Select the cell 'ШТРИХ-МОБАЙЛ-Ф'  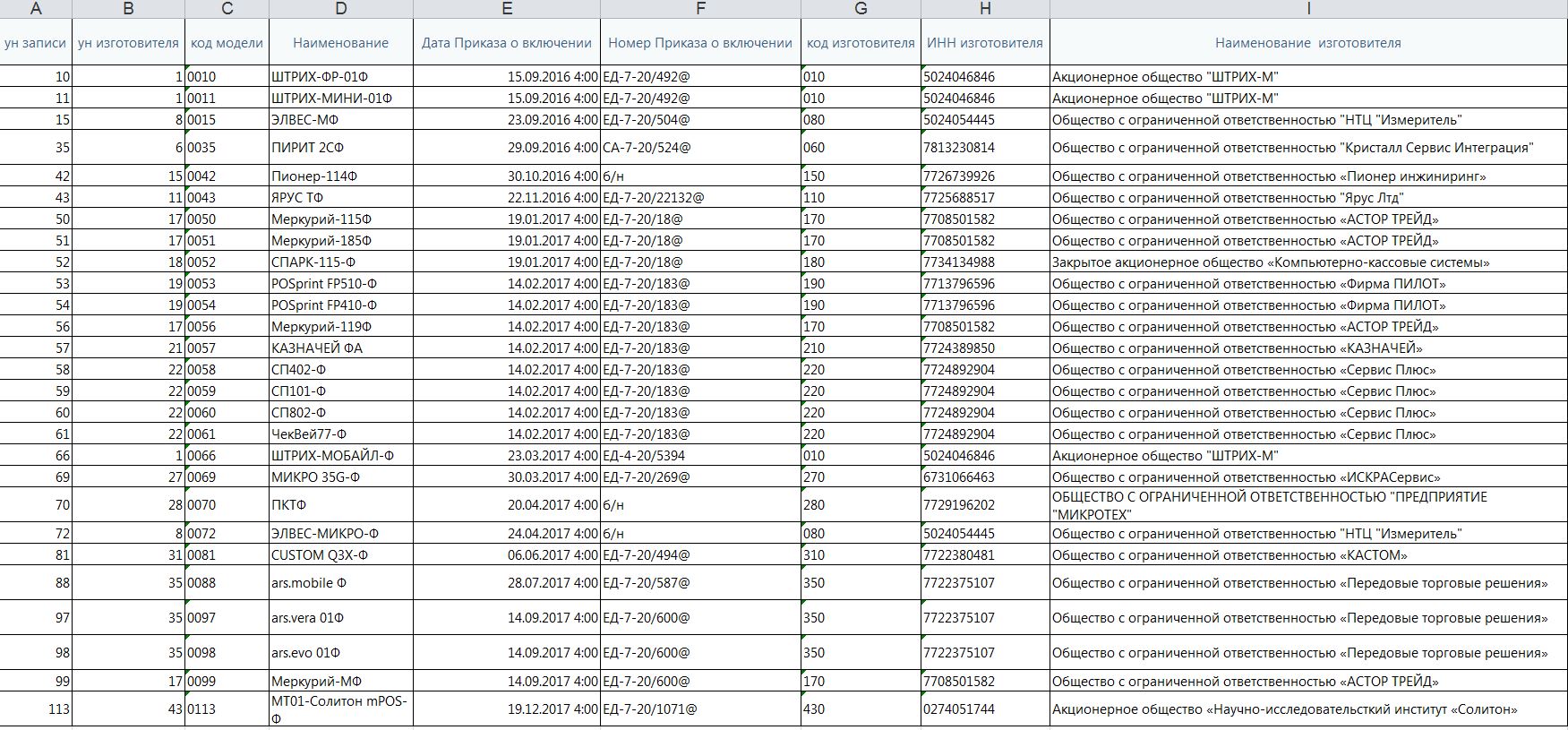coord(341,455)
